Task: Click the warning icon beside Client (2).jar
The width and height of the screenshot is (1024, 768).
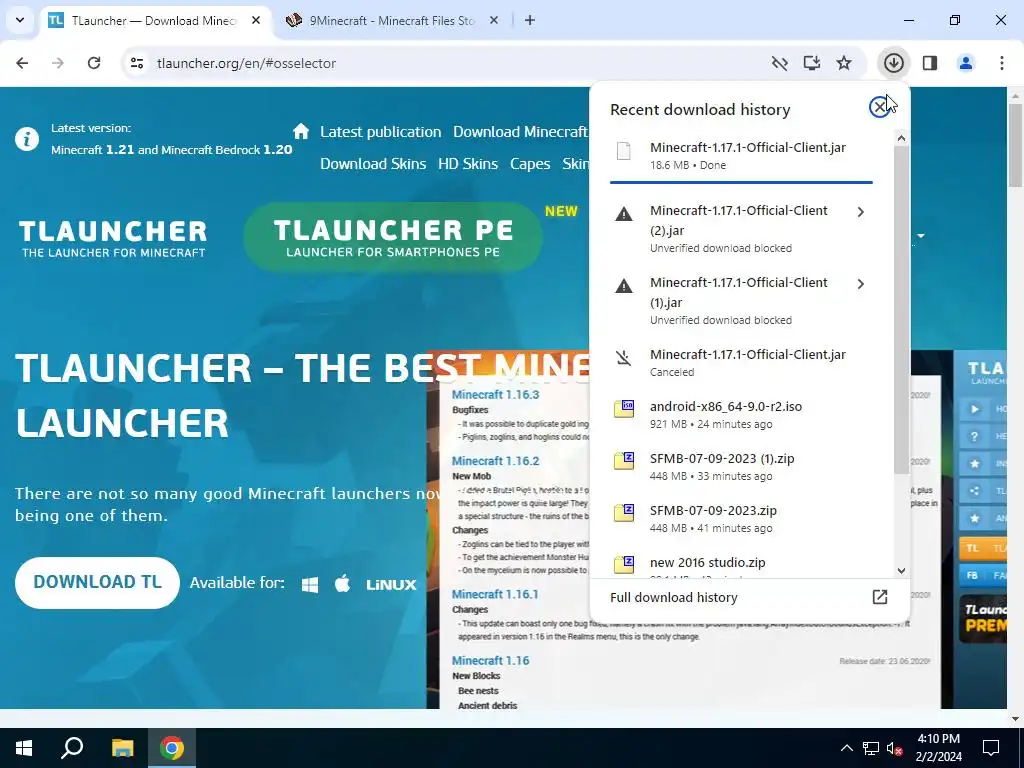Action: point(624,214)
